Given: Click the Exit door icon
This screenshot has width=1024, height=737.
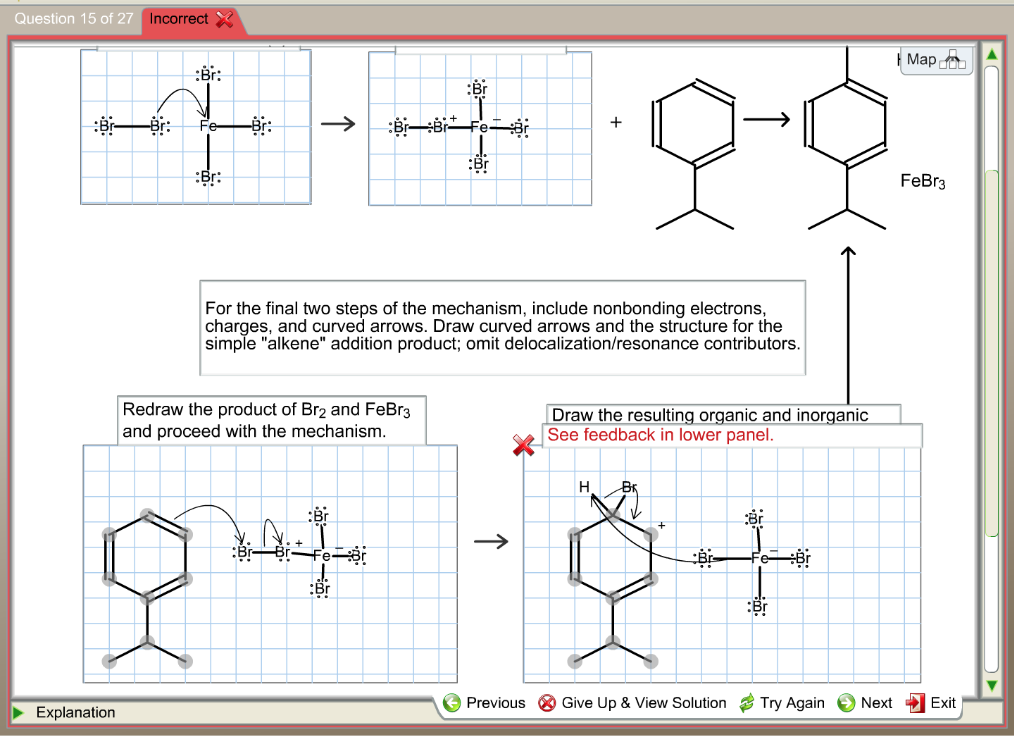Looking at the screenshot, I should (913, 703).
